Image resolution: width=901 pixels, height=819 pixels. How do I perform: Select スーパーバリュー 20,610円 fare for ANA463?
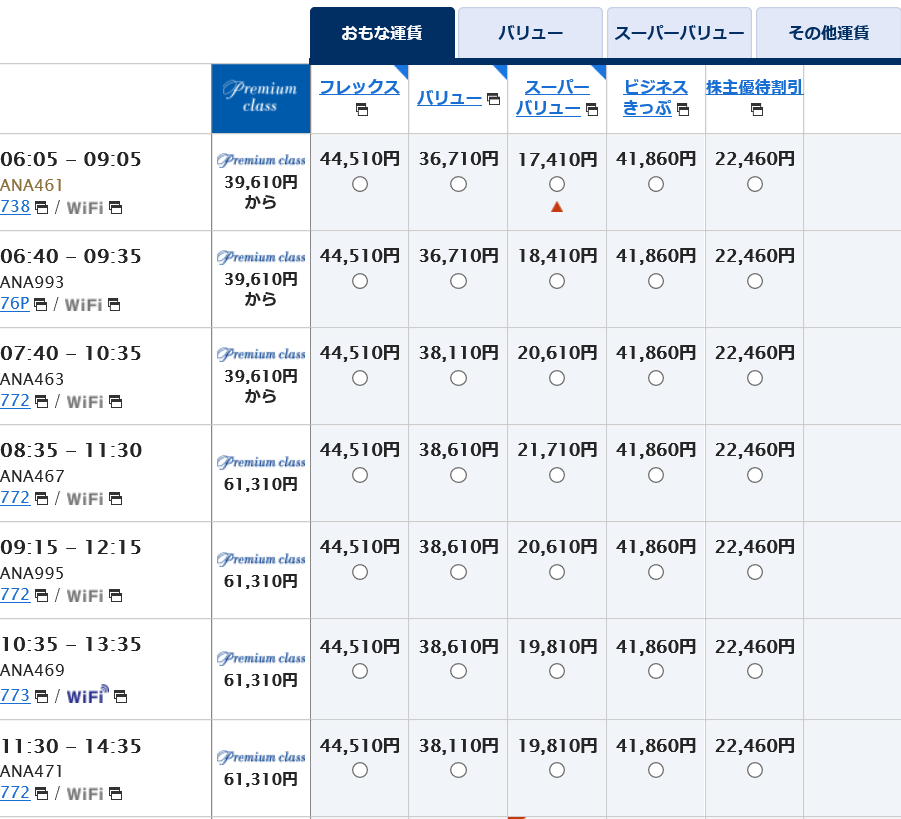click(557, 378)
